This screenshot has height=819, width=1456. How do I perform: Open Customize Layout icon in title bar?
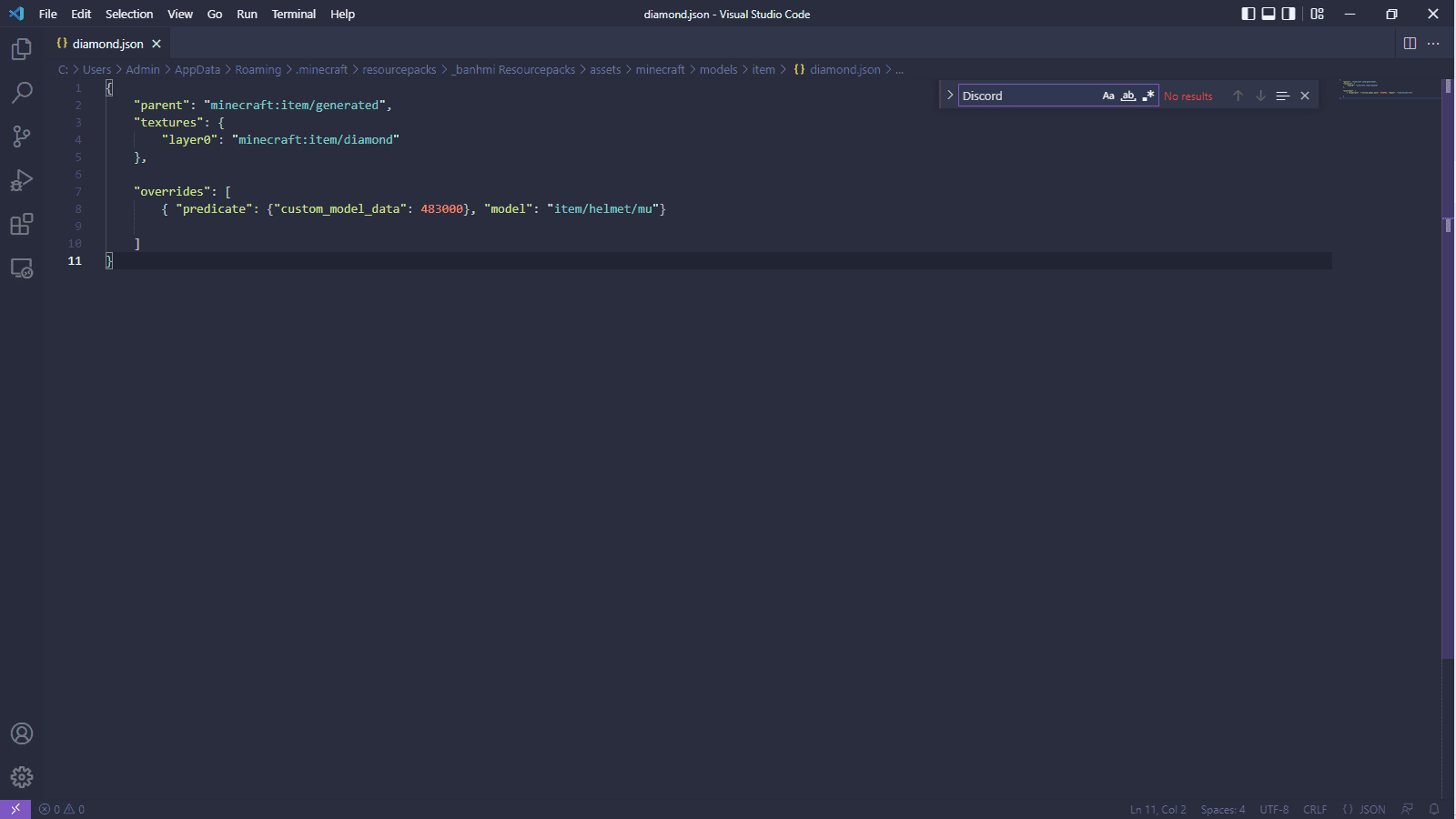point(1317,14)
